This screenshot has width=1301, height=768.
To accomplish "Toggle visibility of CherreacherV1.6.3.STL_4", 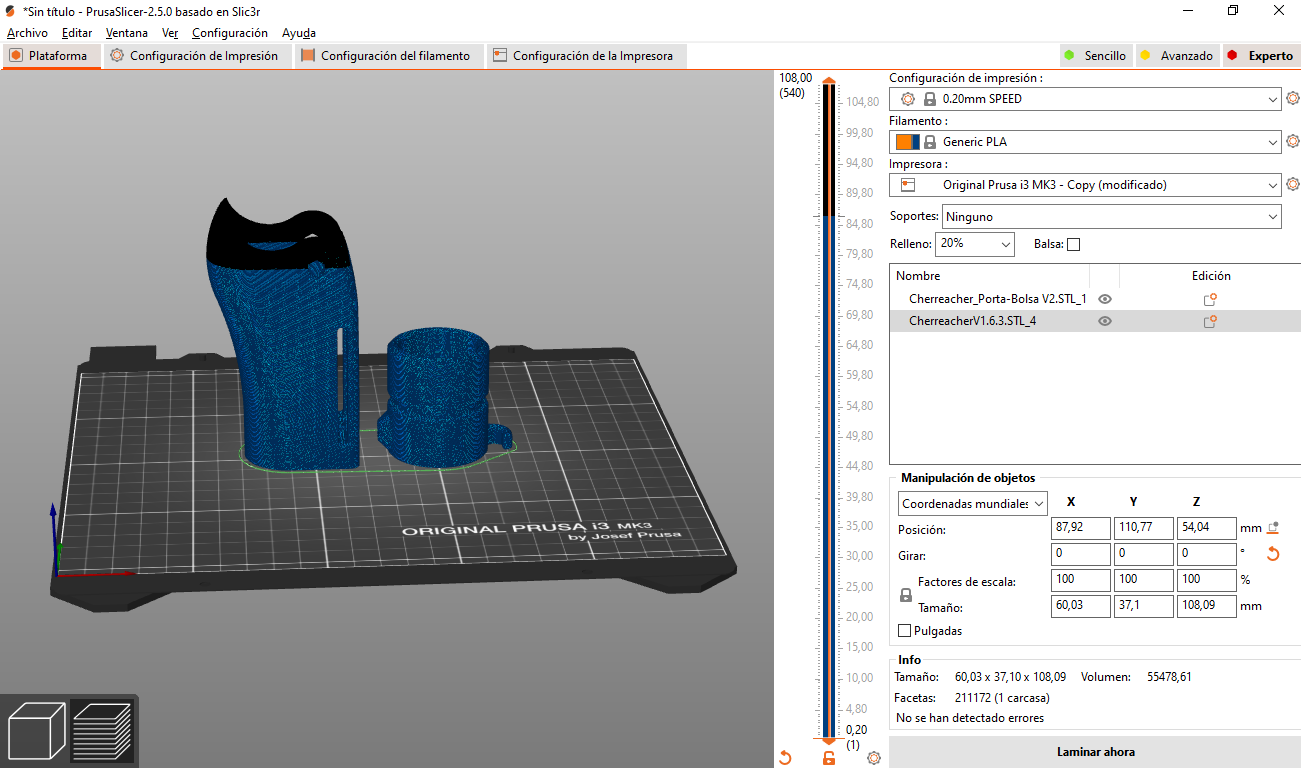I will coord(1105,321).
